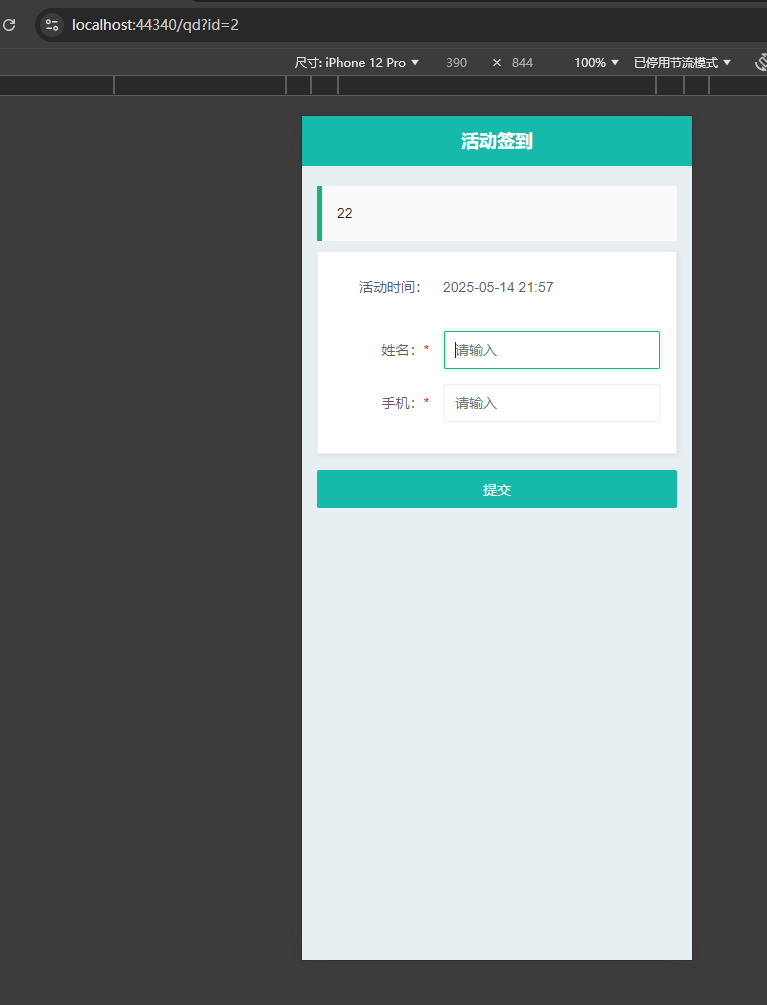Screen dimensions: 767x1005
Task: Click the browser reload page icon
Action: pyautogui.click(x=9, y=25)
